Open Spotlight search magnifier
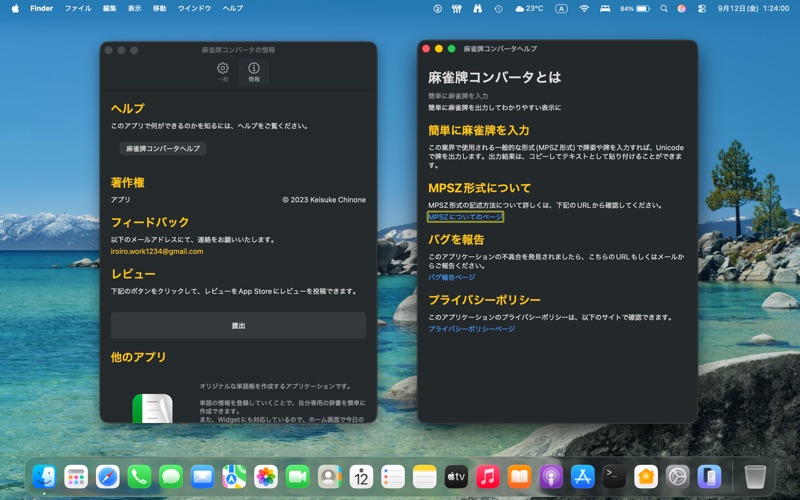 [664, 9]
